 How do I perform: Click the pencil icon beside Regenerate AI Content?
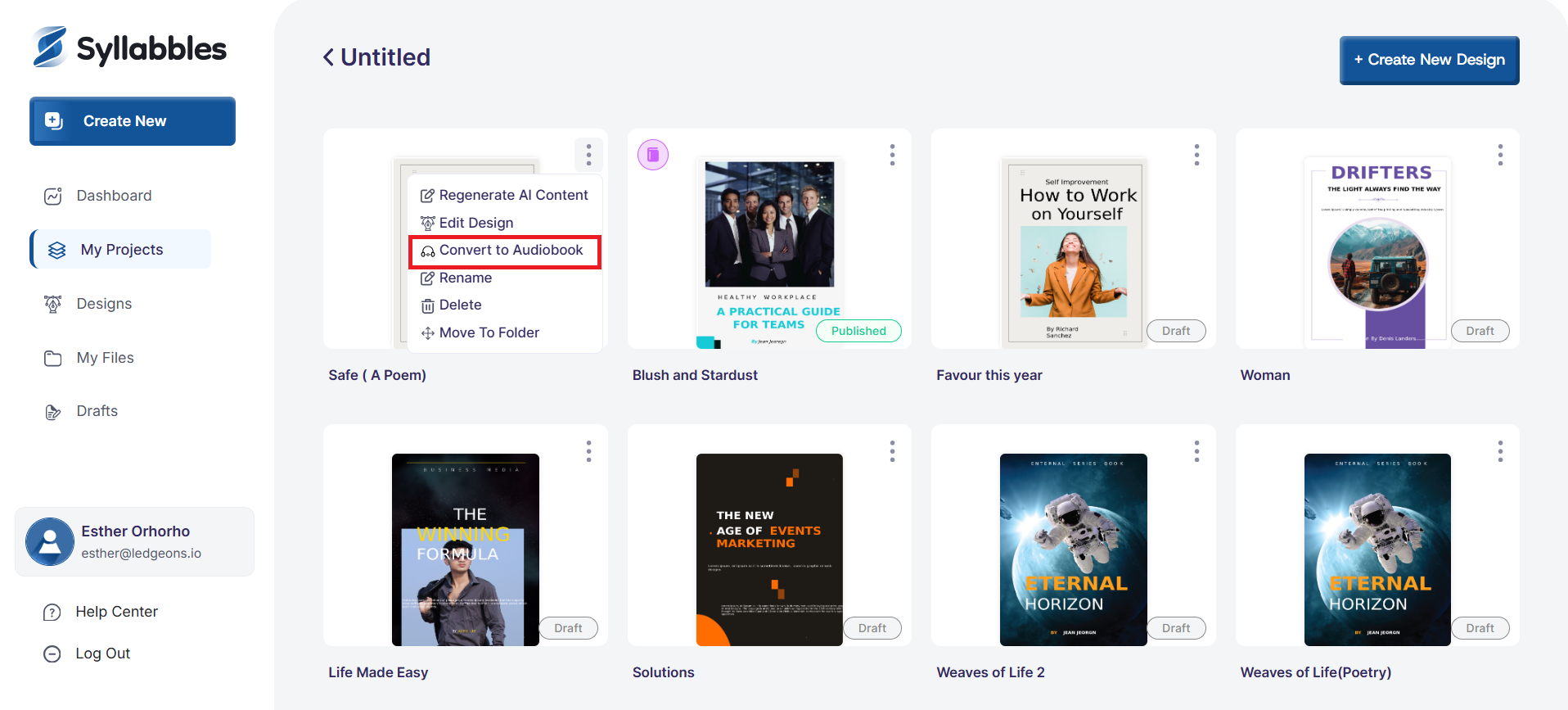(428, 196)
